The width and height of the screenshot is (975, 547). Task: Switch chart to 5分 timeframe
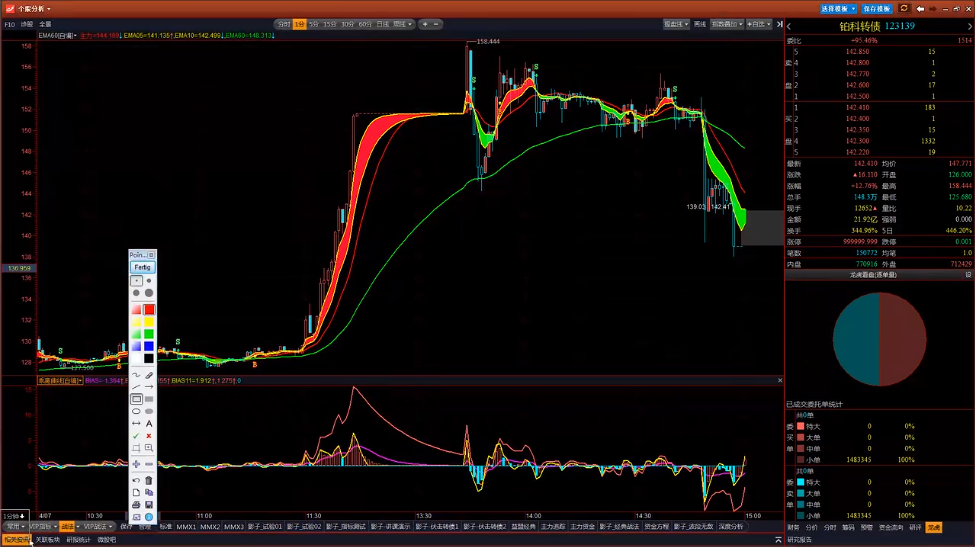[x=314, y=23]
